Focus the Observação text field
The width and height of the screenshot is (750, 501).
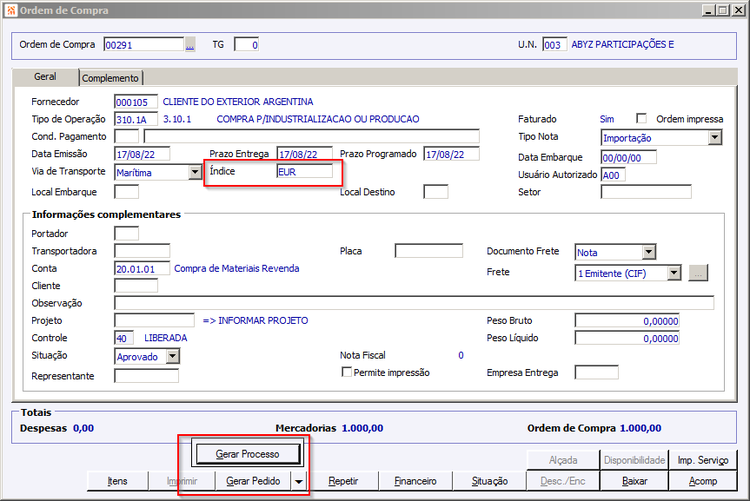(x=414, y=303)
